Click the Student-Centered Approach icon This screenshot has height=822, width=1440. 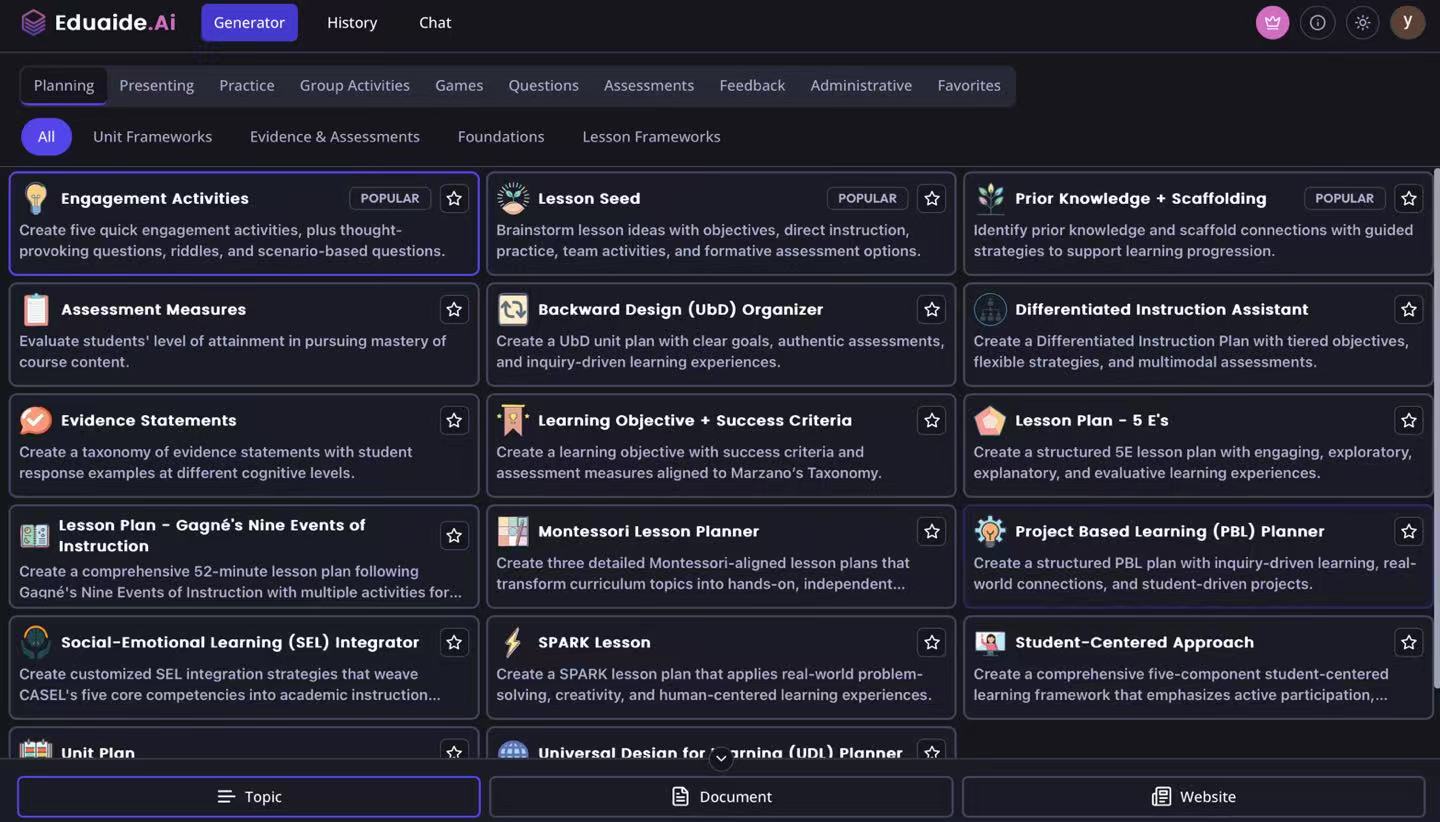pyautogui.click(x=990, y=642)
